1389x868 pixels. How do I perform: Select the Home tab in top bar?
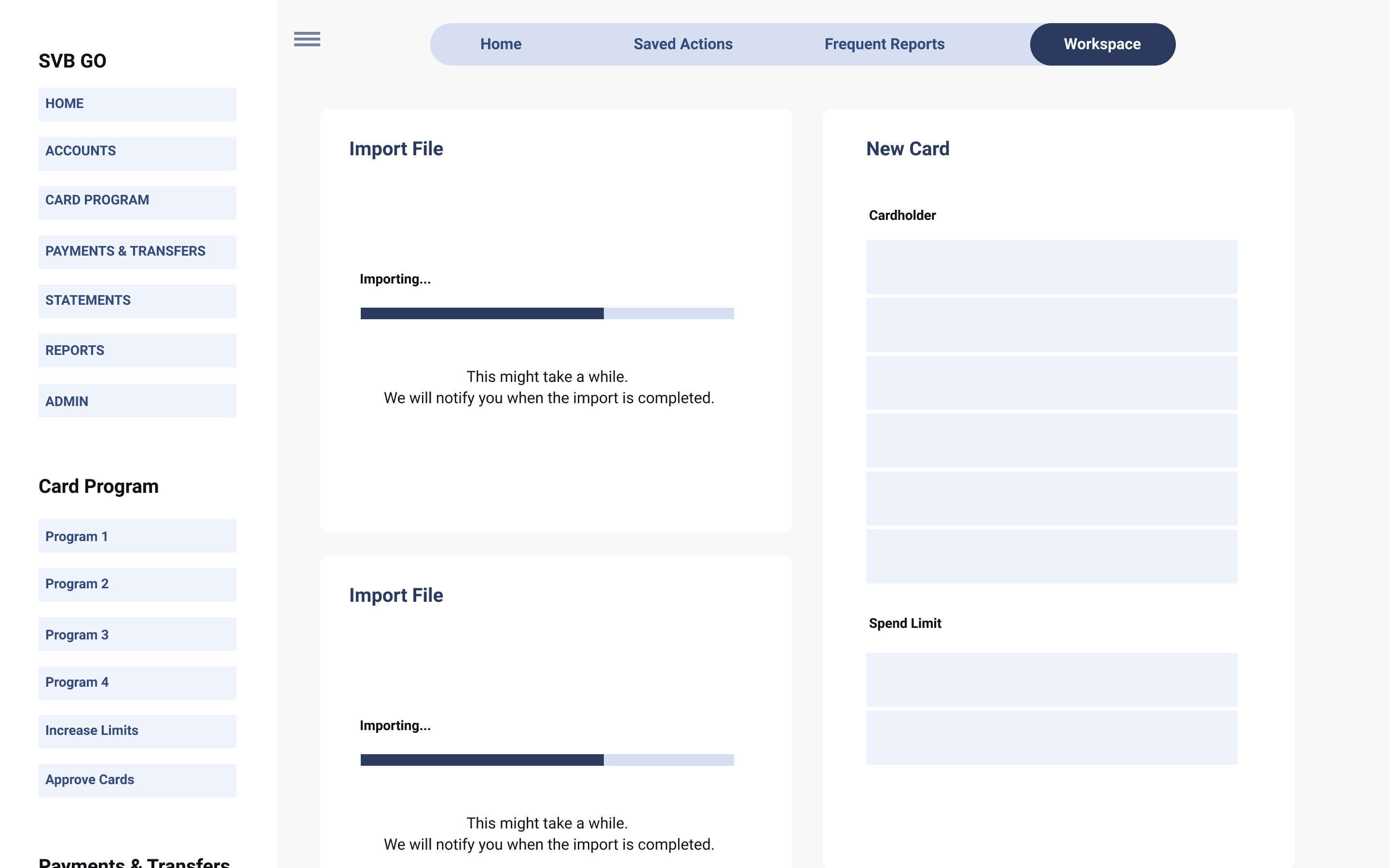pyautogui.click(x=500, y=43)
